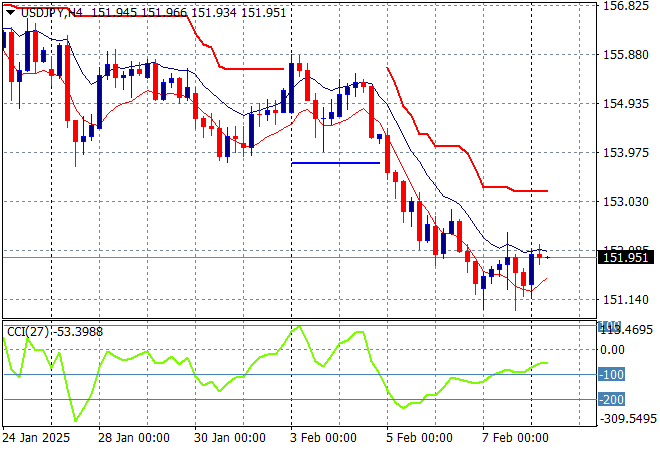Screen dimensions: 660x450
Task: Select the short blue horizontal line
Action: 335,163
